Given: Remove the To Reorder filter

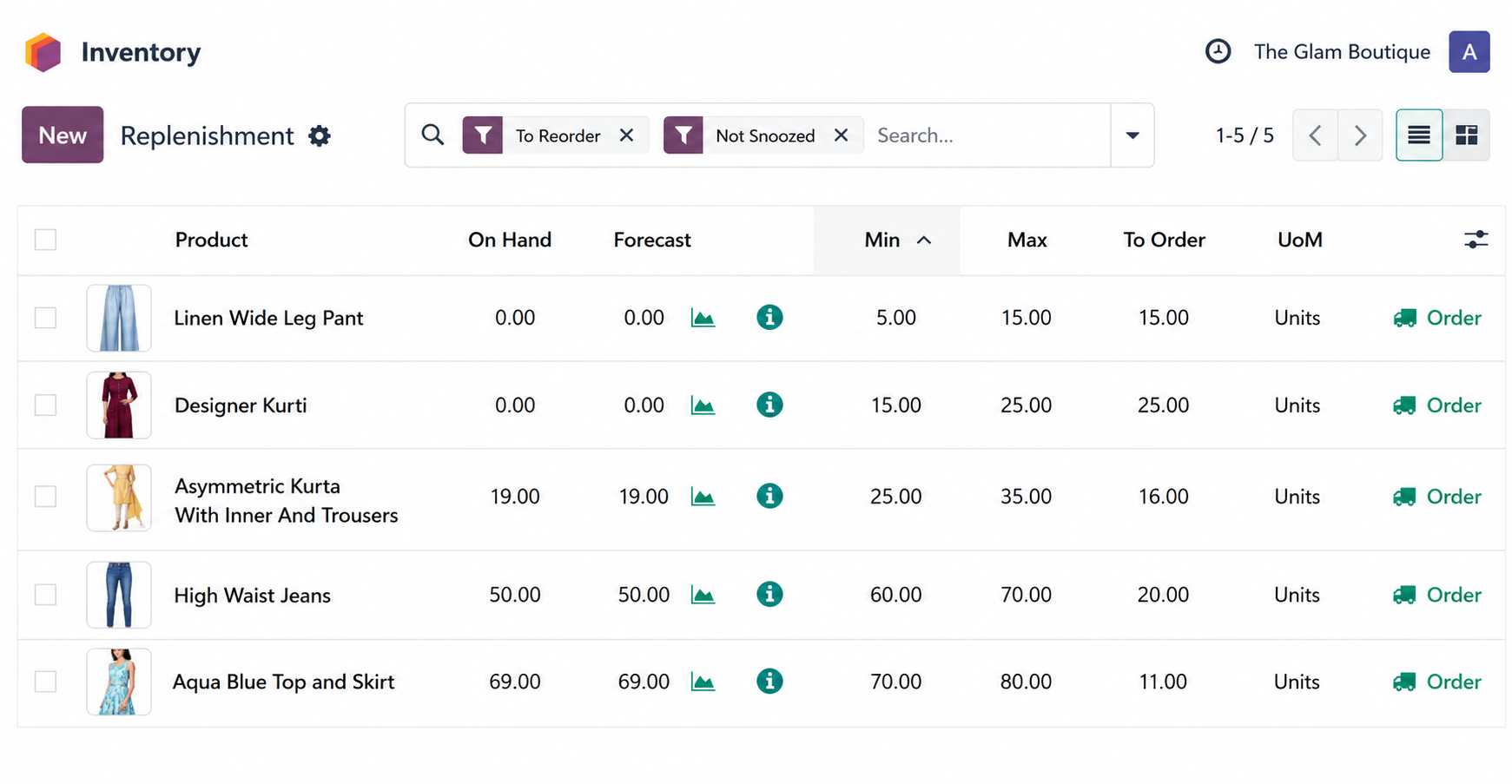Looking at the screenshot, I should 626,135.
